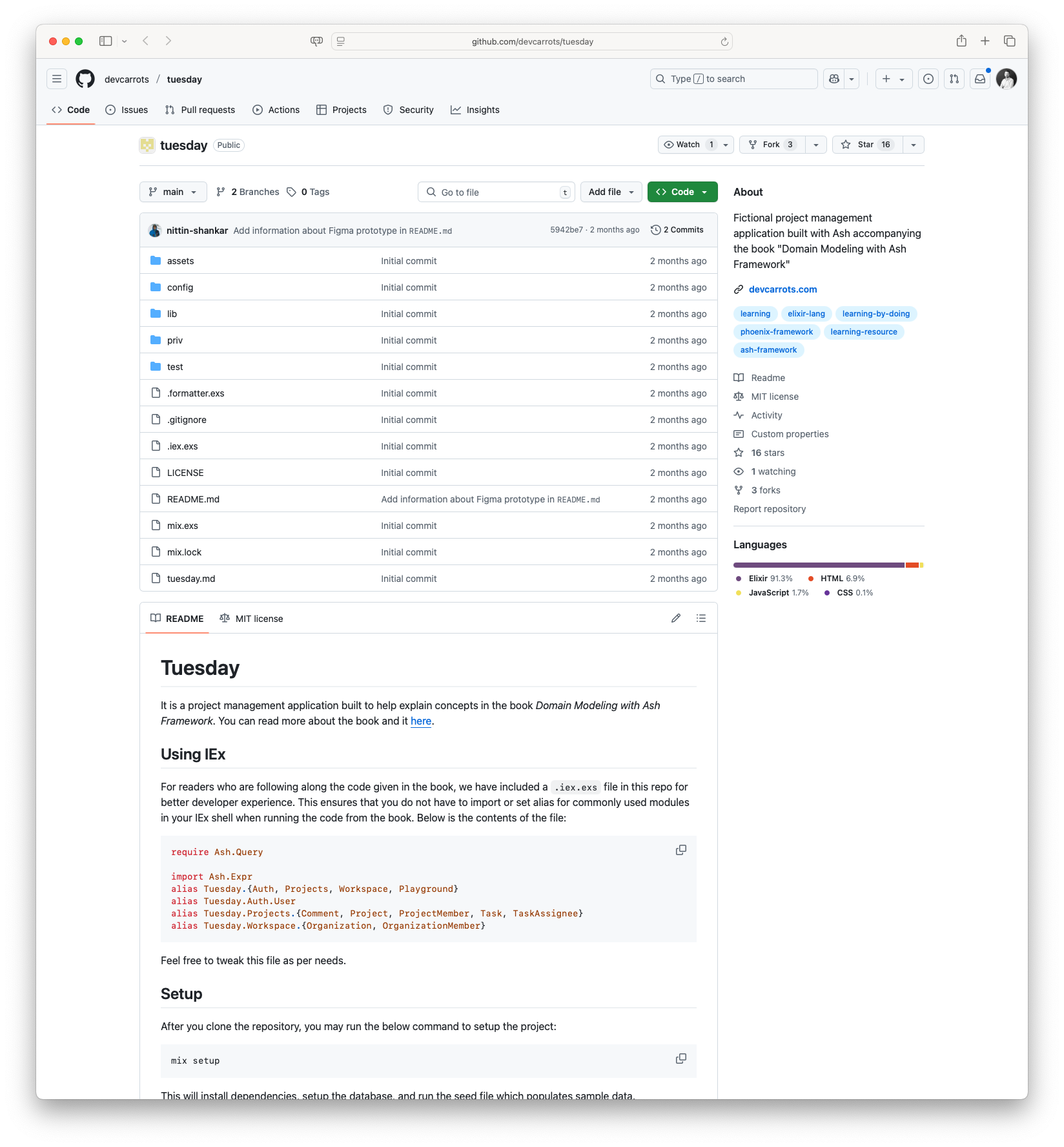Open the notifications inbox icon
Viewport: 1064px width, 1147px height.
(x=980, y=79)
